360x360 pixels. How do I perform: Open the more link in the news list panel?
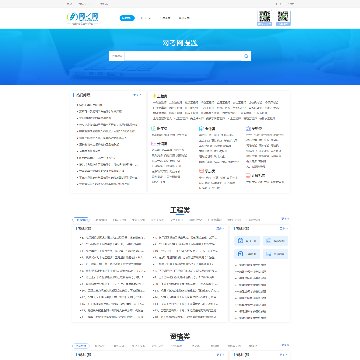137,95
